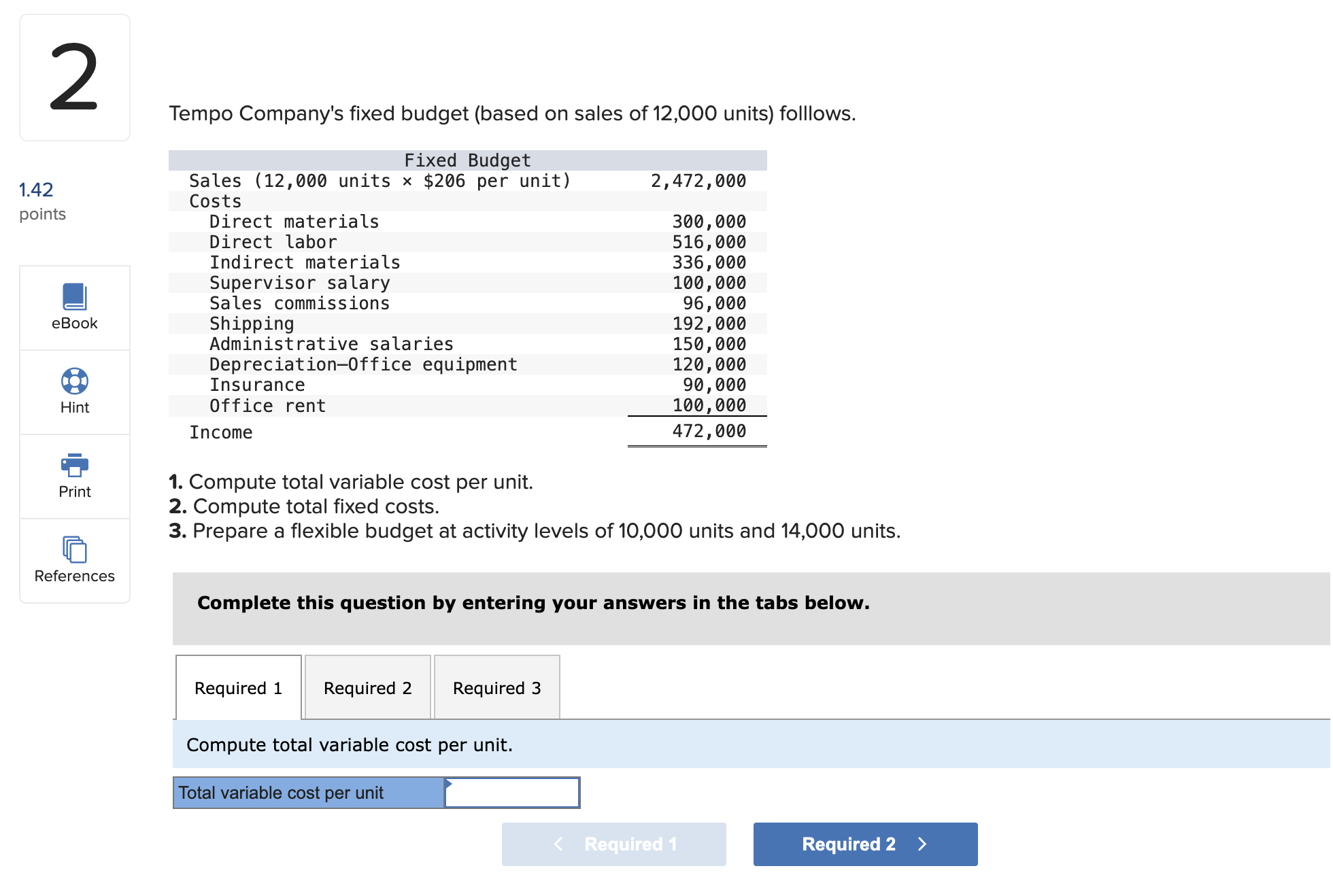Switch to the Required 3 tab
This screenshot has height=896, width=1333.
tap(496, 688)
